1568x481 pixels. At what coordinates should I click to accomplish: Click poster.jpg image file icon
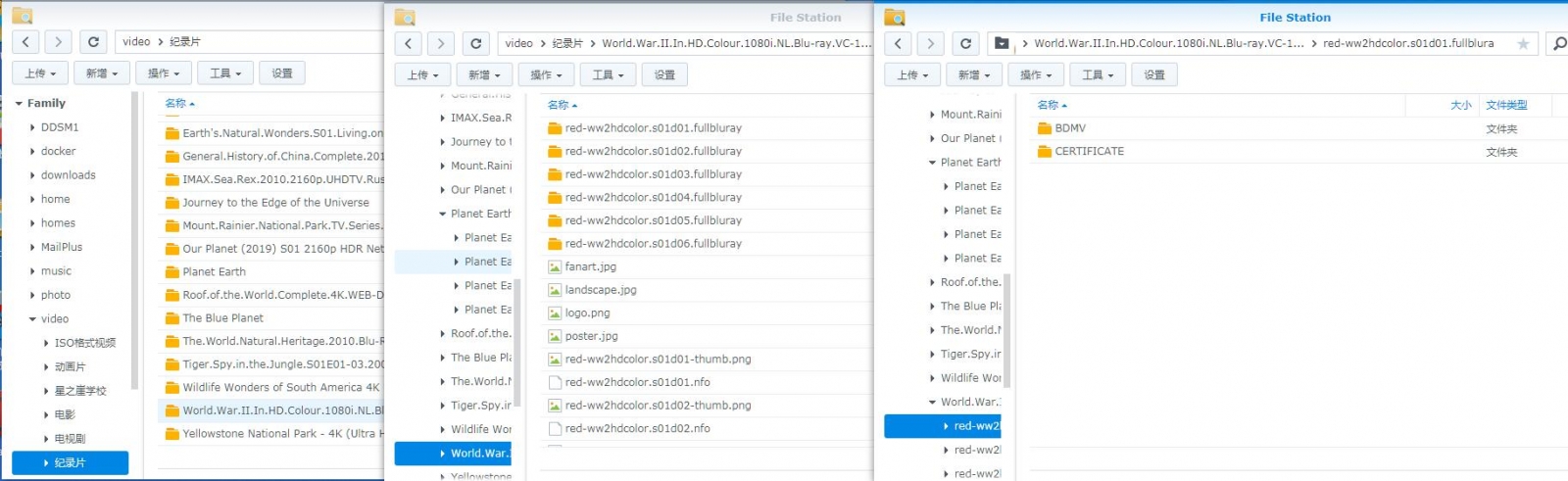click(555, 336)
